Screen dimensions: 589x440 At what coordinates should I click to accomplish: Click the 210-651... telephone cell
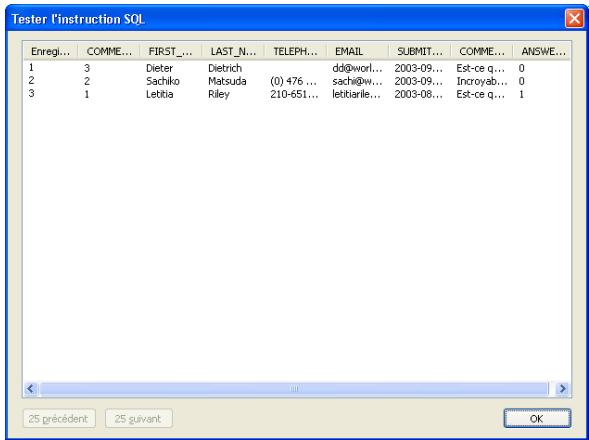click(x=294, y=94)
